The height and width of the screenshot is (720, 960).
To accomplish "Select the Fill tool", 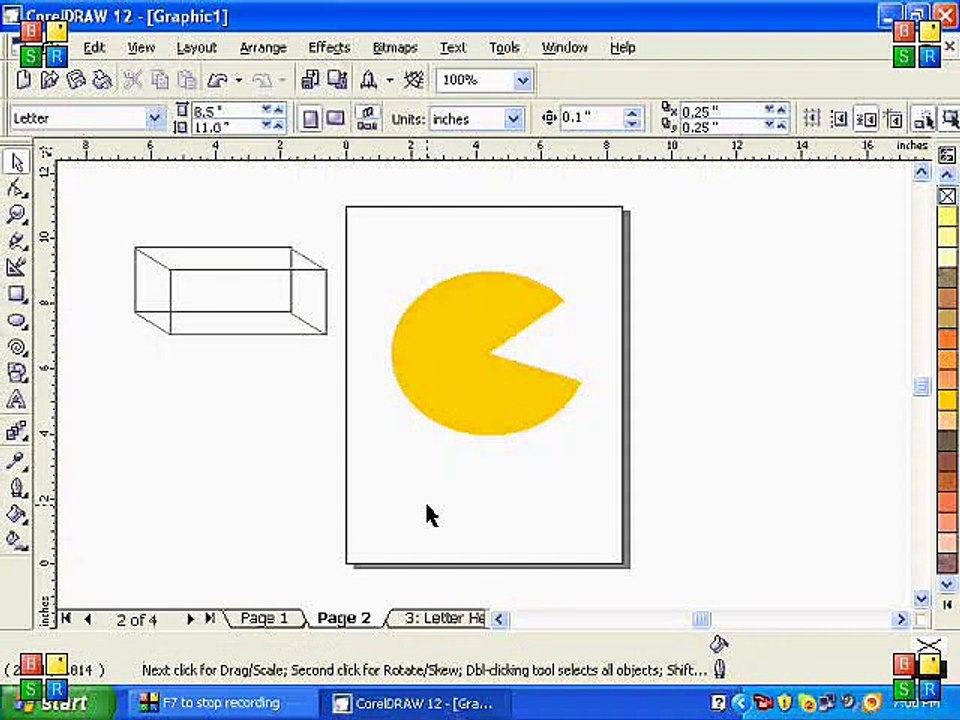I will click(17, 514).
